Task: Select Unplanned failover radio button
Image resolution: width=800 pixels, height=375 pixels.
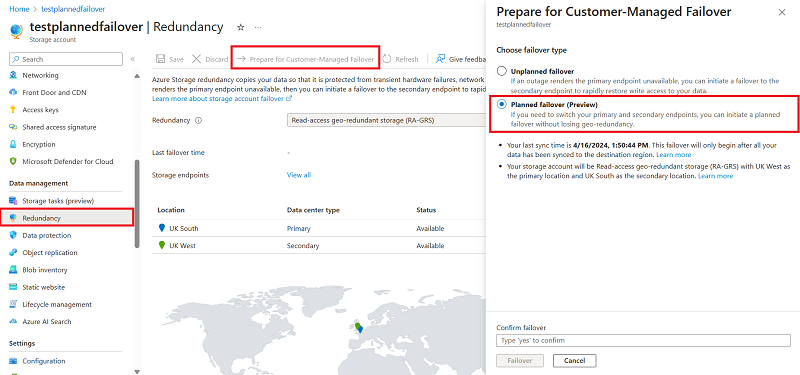Action: (x=502, y=71)
